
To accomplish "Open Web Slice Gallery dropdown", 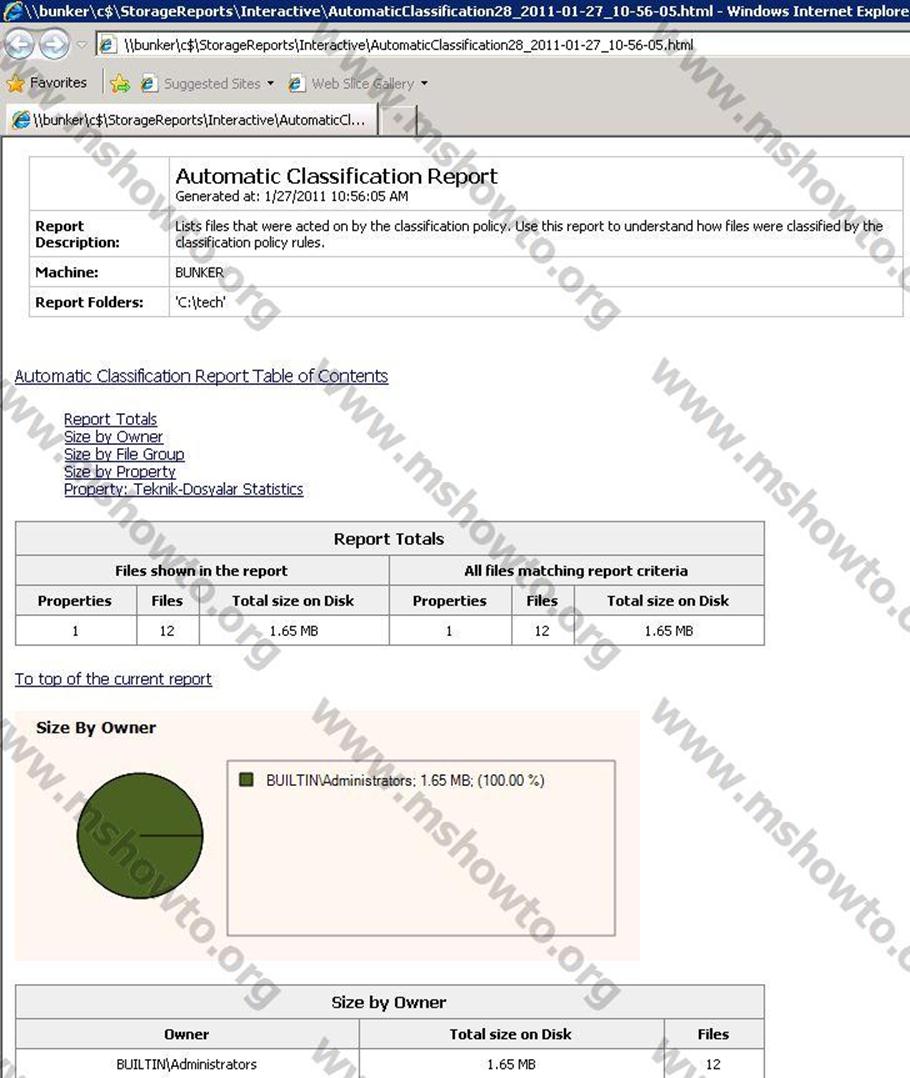I will 424,84.
